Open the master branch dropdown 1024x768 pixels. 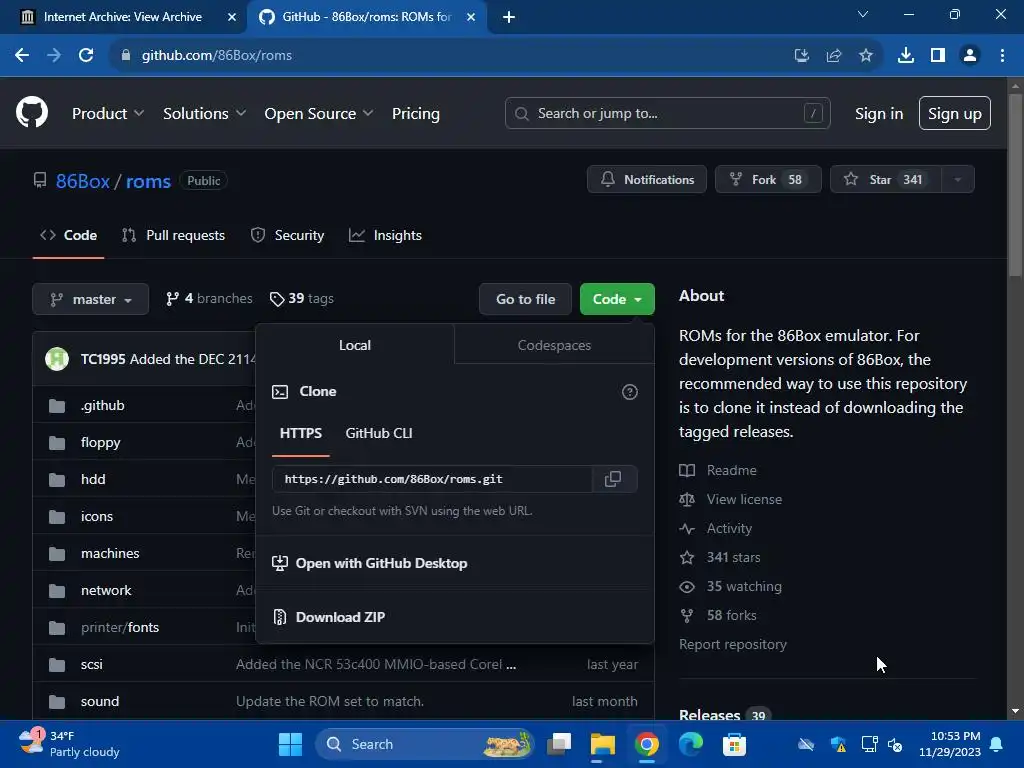coord(91,299)
